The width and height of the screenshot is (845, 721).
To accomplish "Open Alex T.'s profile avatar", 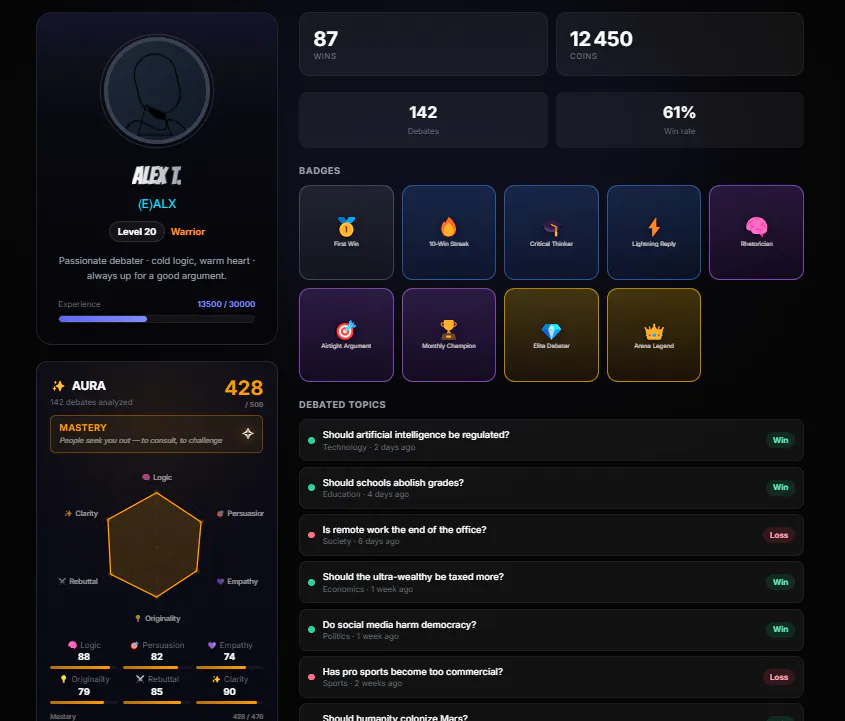I will coord(157,91).
